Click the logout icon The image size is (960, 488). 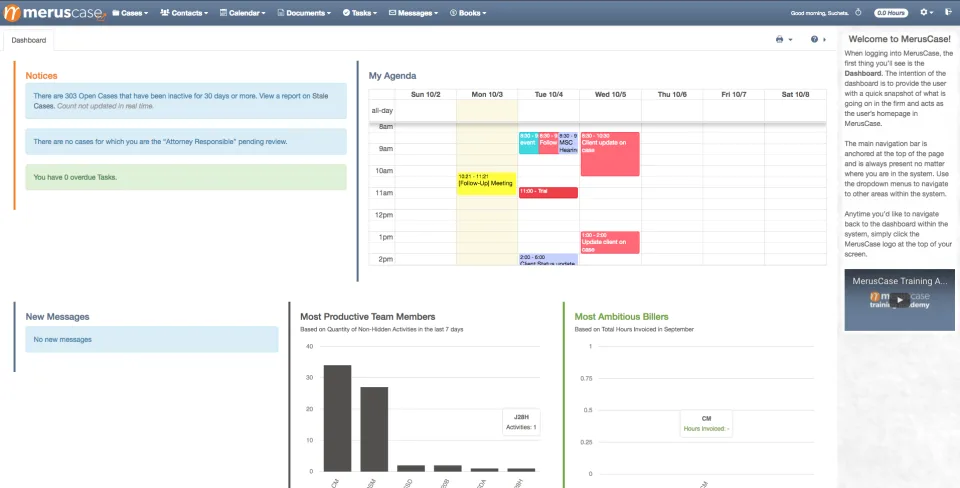[948, 12]
